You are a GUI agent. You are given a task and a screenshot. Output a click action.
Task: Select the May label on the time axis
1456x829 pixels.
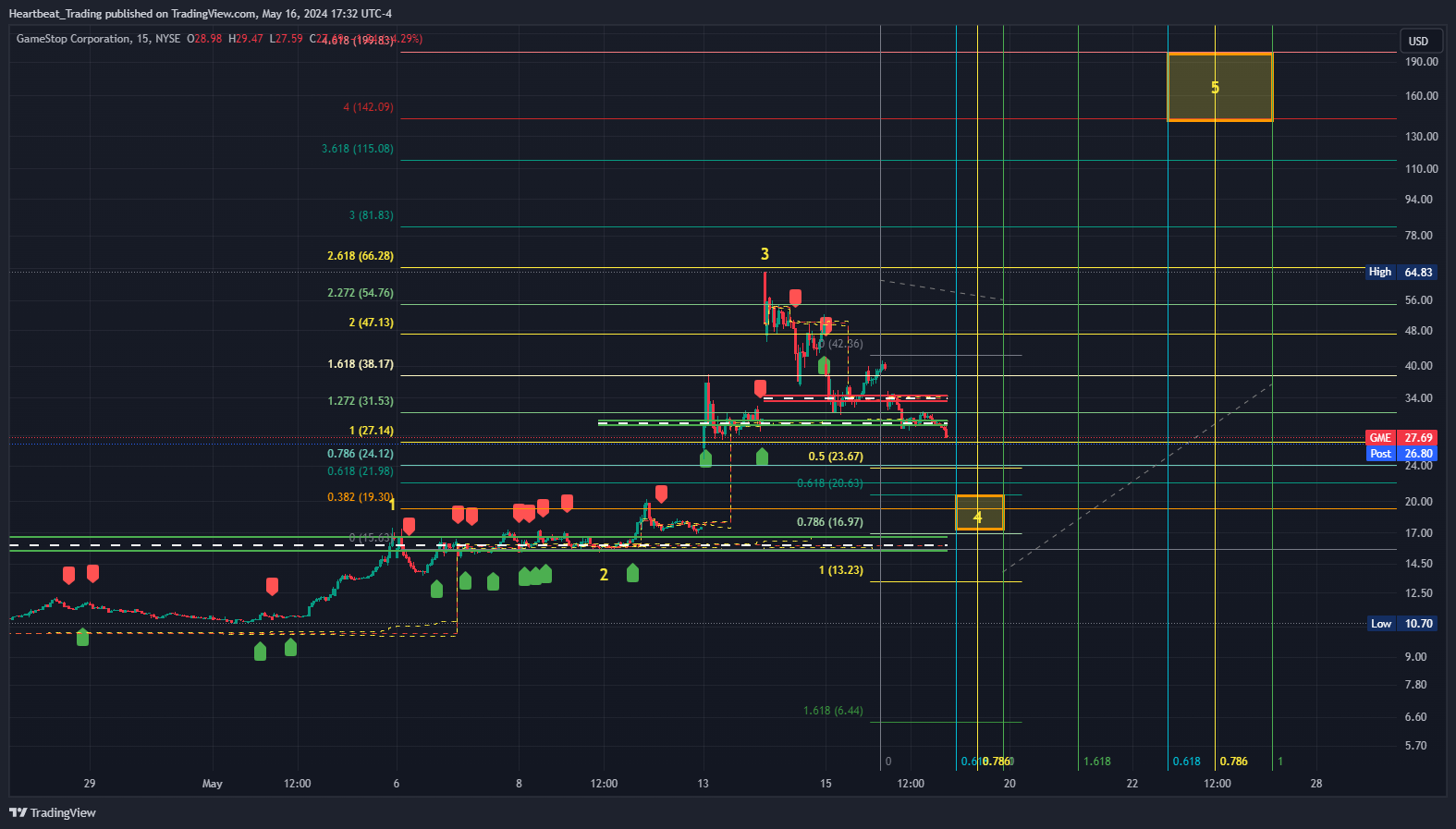213,784
